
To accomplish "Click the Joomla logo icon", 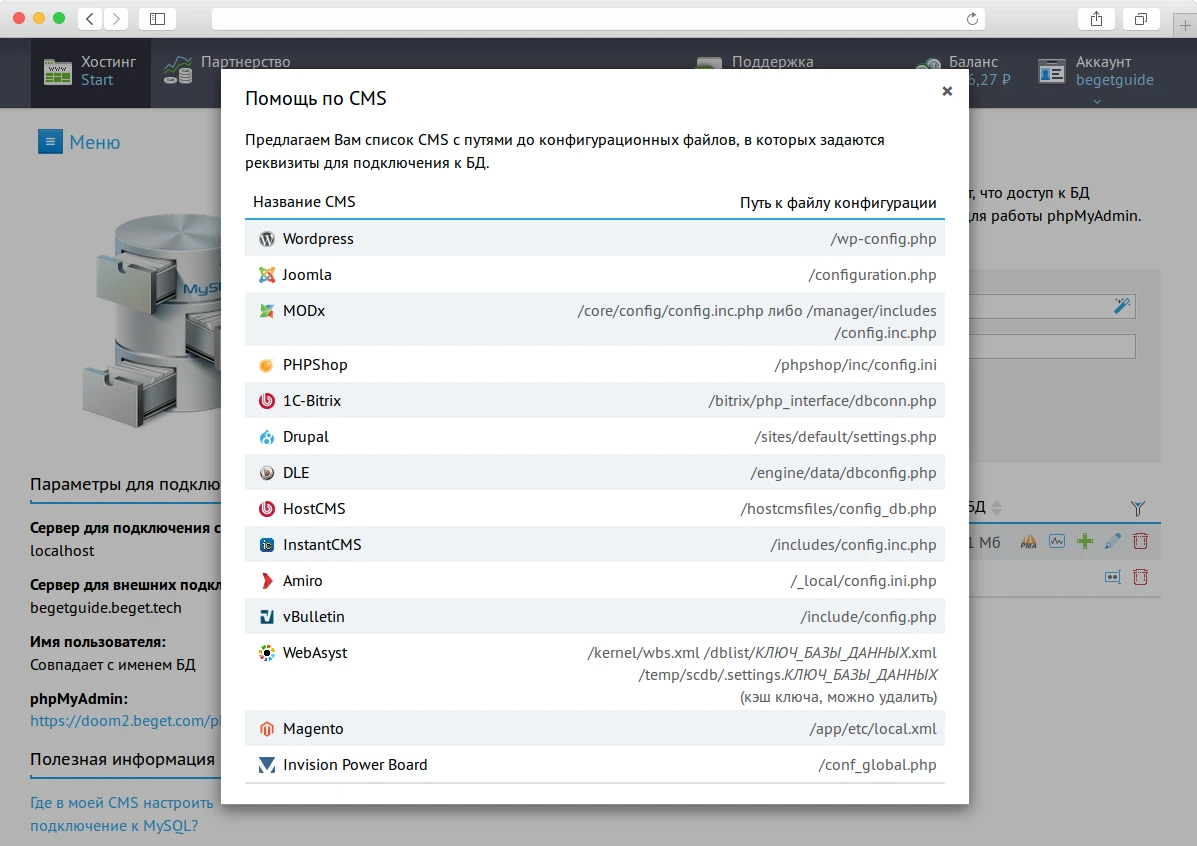I will [x=266, y=274].
